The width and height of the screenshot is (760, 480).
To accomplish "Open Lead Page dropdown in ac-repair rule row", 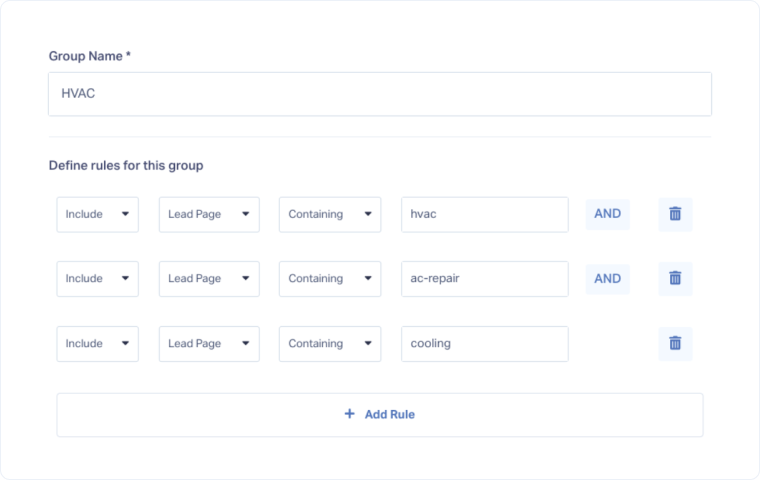I will (209, 279).
